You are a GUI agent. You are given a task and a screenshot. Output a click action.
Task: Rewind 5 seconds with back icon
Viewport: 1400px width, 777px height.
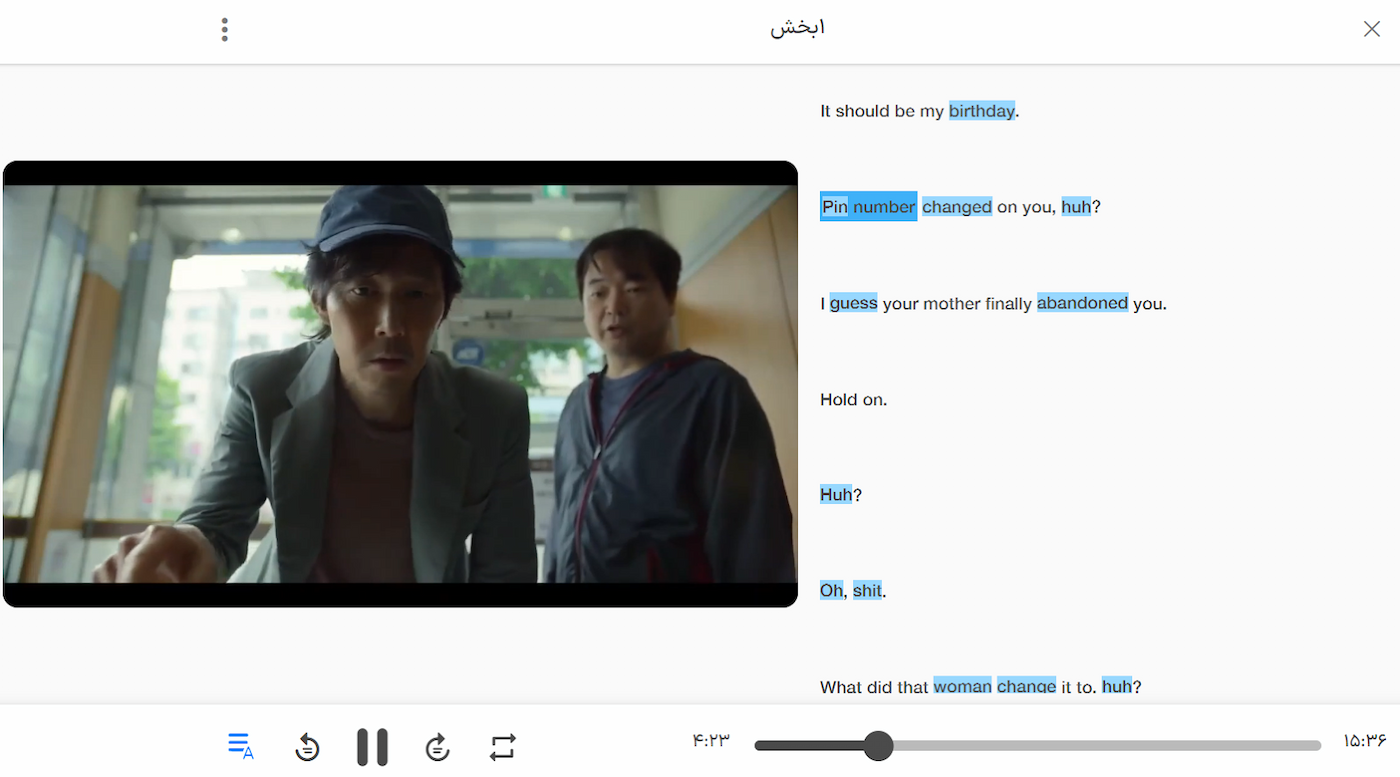pos(307,747)
